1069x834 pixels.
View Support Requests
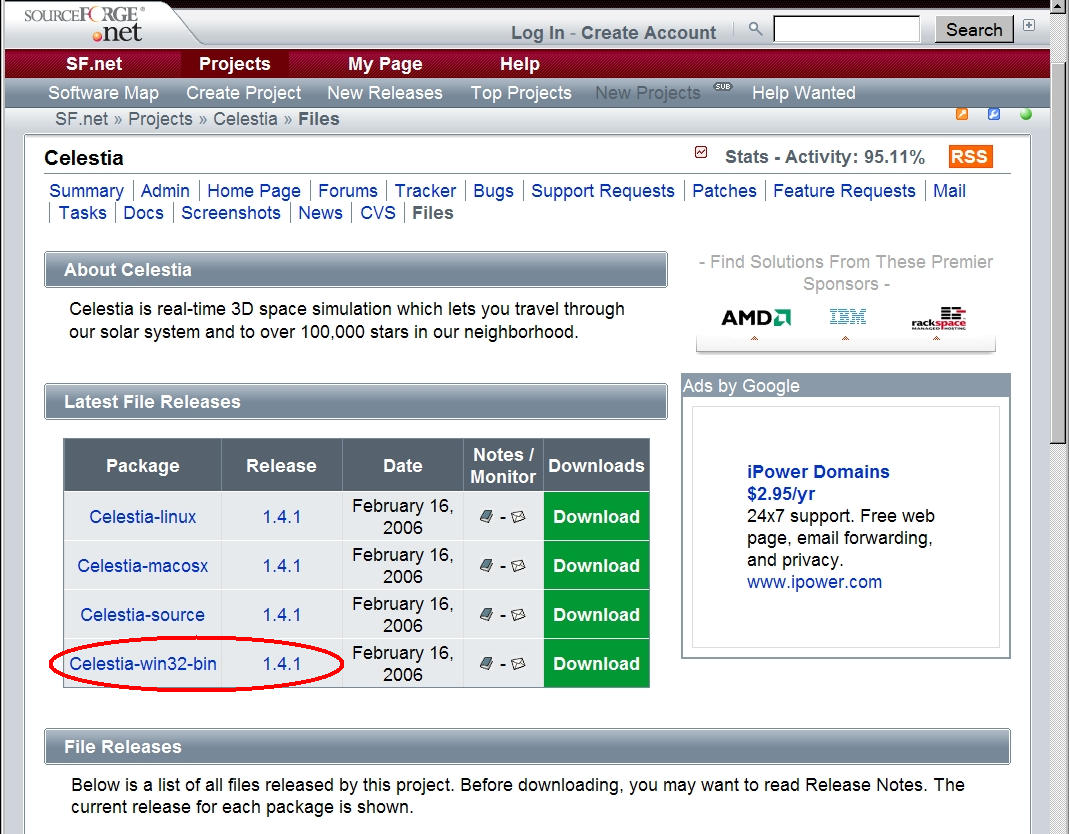[x=603, y=191]
